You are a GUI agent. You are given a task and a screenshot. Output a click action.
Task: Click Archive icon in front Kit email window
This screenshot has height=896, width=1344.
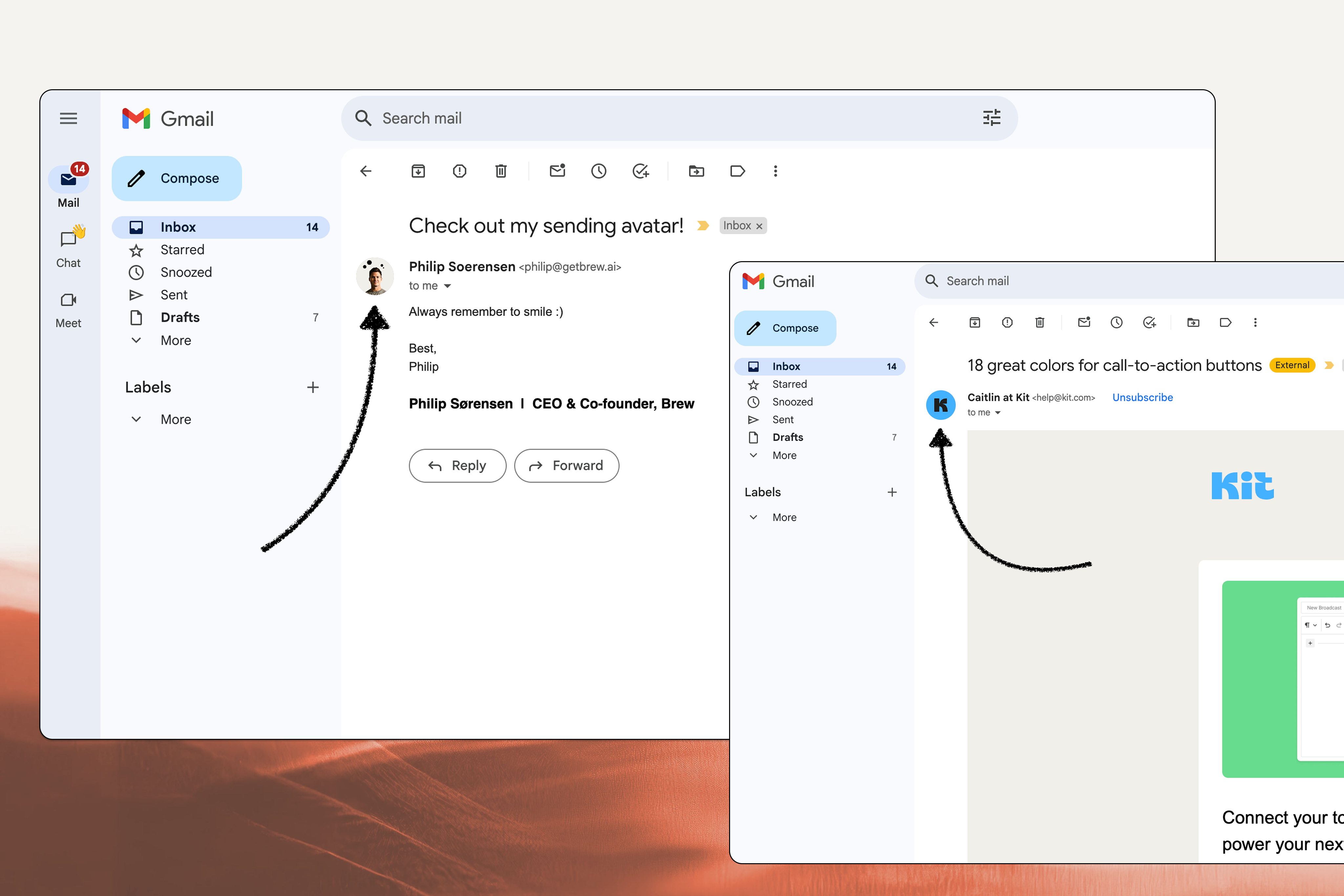pos(975,322)
